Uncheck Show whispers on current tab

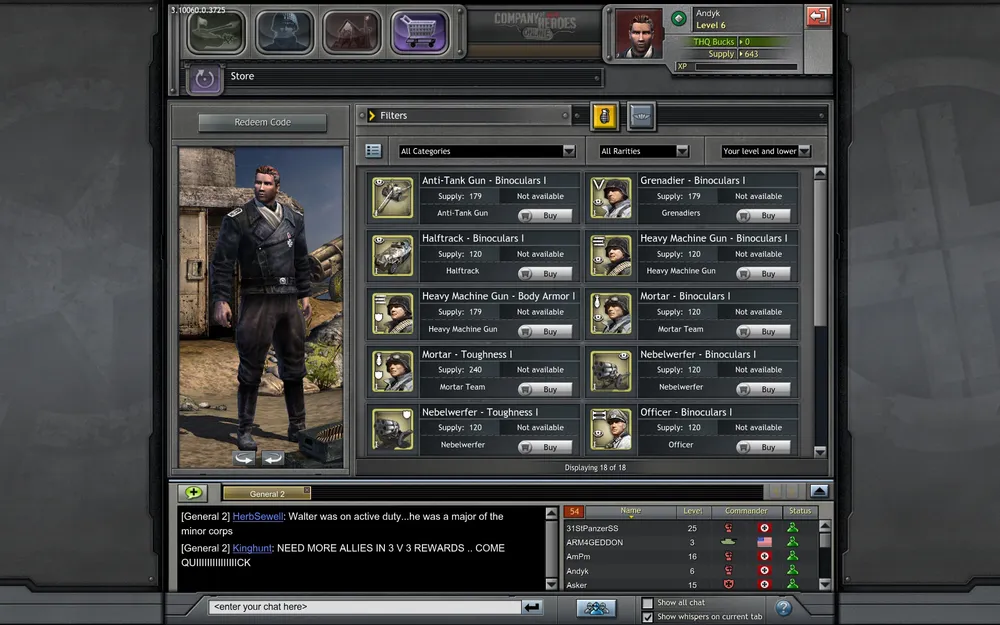click(647, 617)
